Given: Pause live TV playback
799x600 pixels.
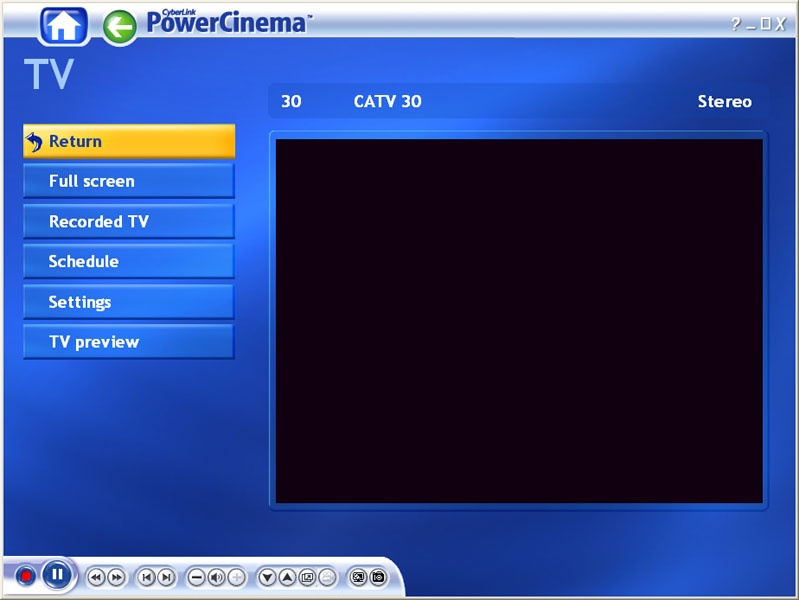Looking at the screenshot, I should pos(57,575).
